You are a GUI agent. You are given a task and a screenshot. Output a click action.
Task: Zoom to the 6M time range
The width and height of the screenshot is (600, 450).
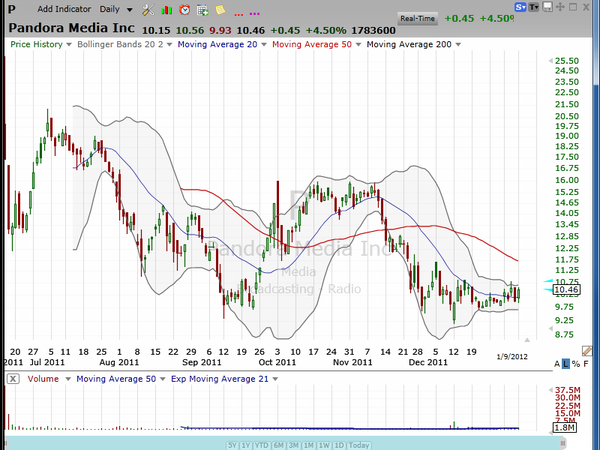point(279,445)
